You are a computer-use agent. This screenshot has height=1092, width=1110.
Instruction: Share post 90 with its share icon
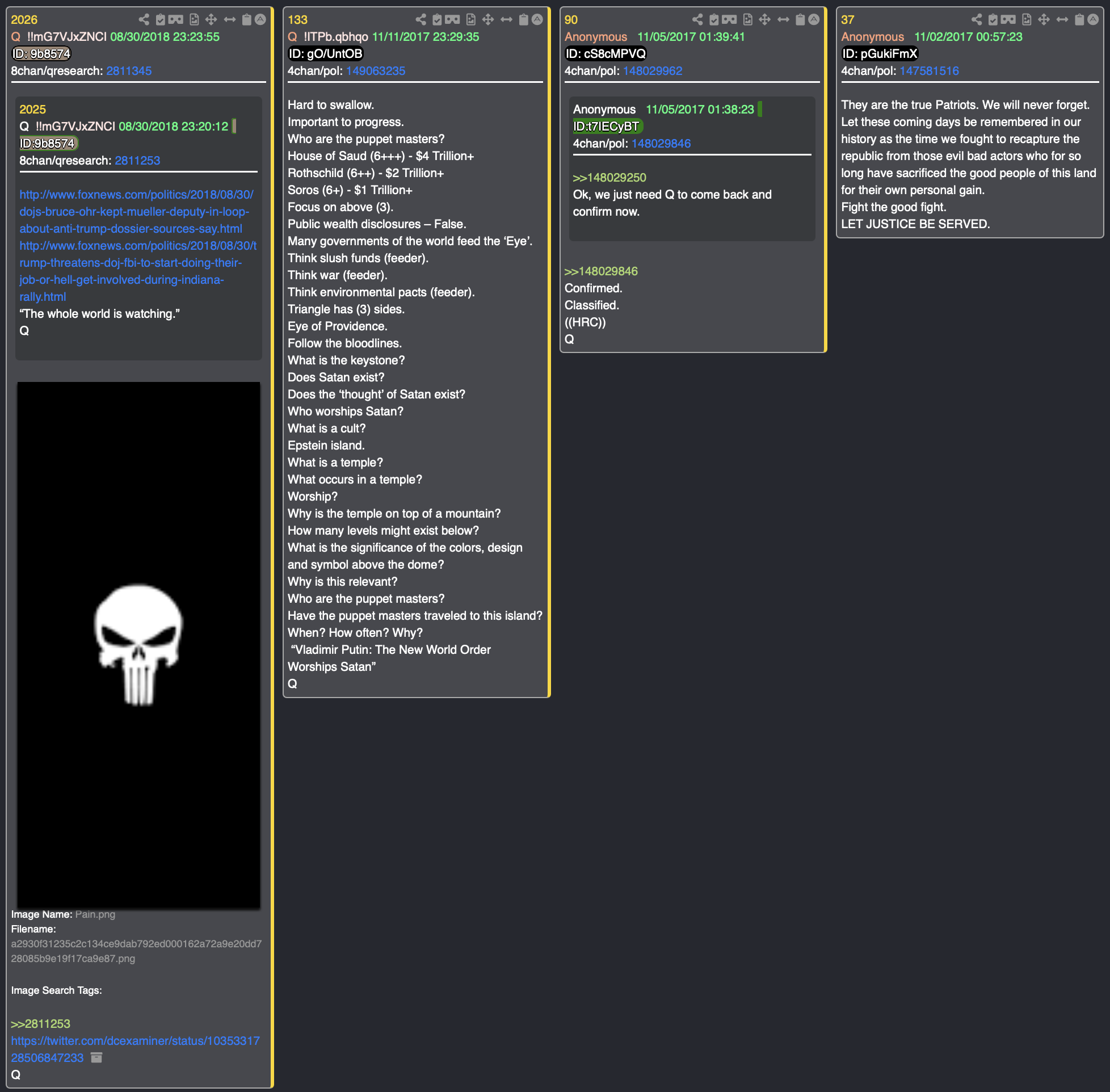pos(697,19)
